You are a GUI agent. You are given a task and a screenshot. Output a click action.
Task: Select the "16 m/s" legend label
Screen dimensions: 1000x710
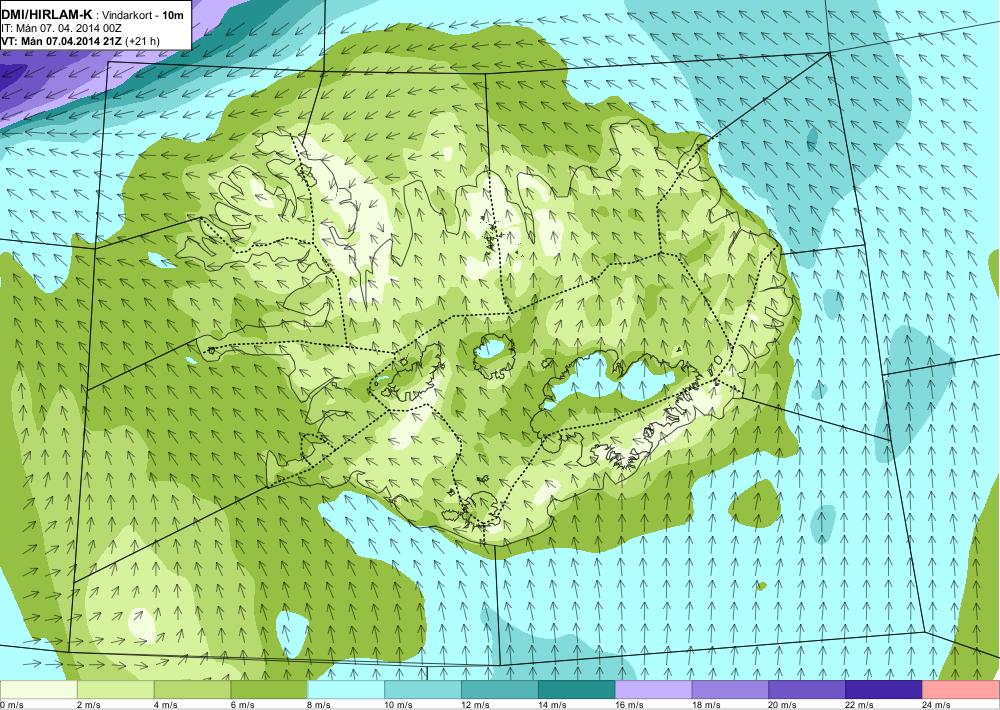(x=629, y=705)
